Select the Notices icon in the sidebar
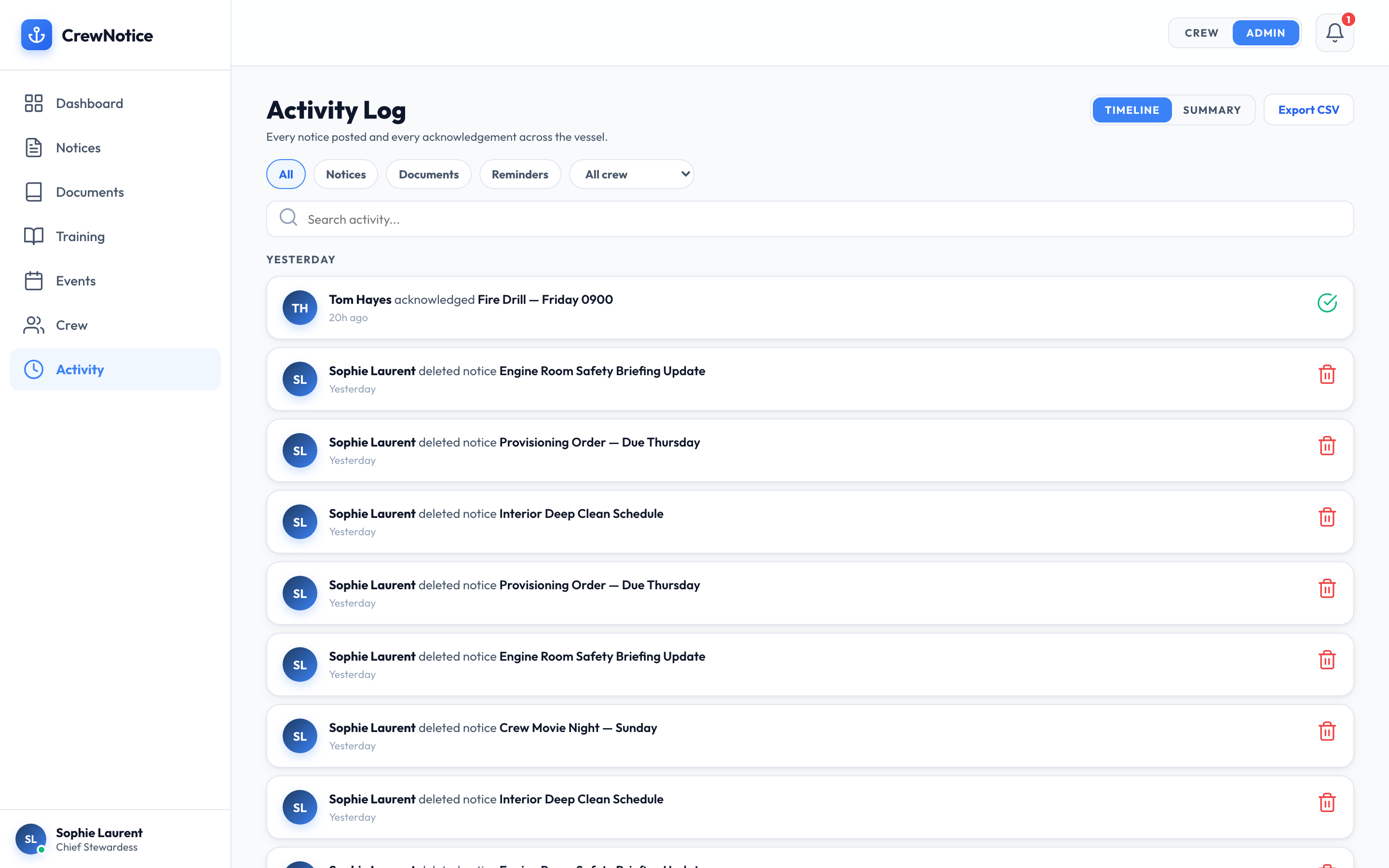 point(33,148)
